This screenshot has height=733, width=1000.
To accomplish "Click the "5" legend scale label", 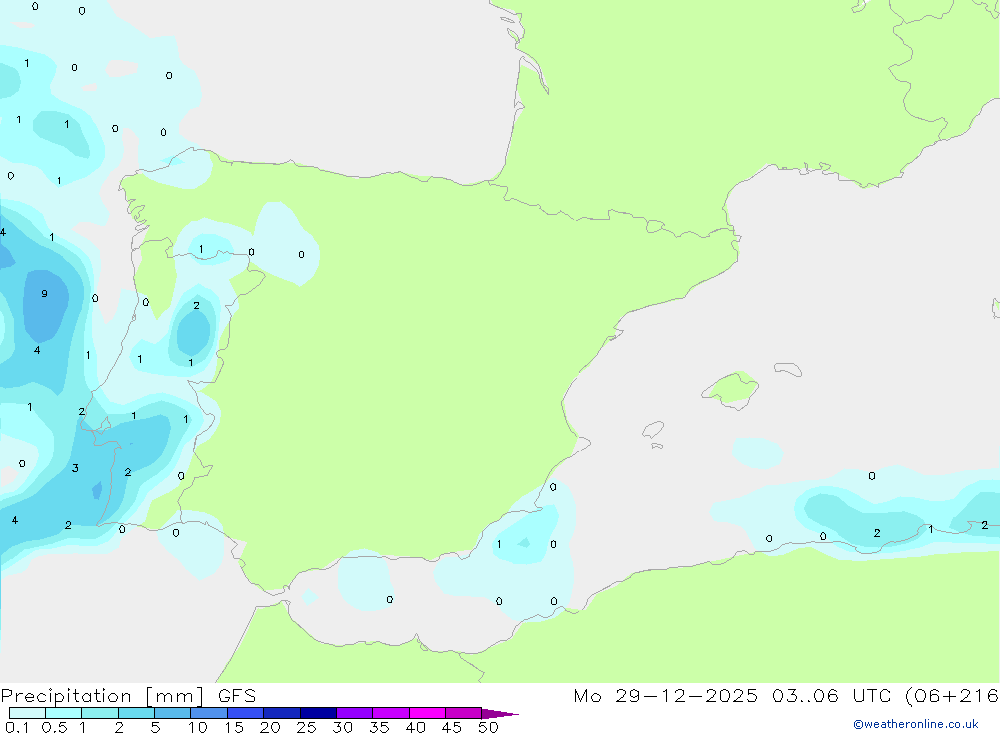I will pyautogui.click(x=155, y=727).
